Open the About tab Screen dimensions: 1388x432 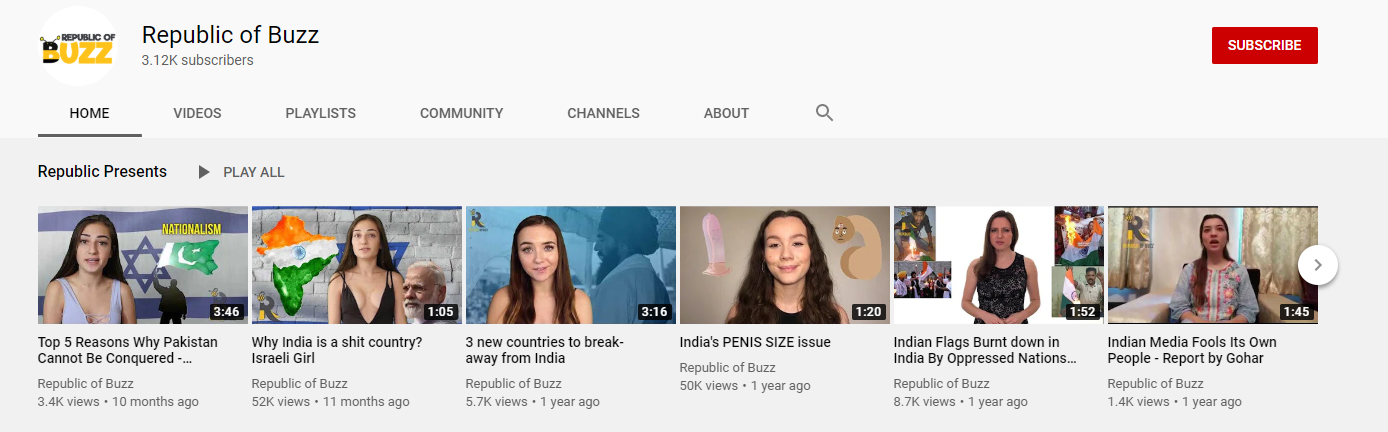pos(726,113)
